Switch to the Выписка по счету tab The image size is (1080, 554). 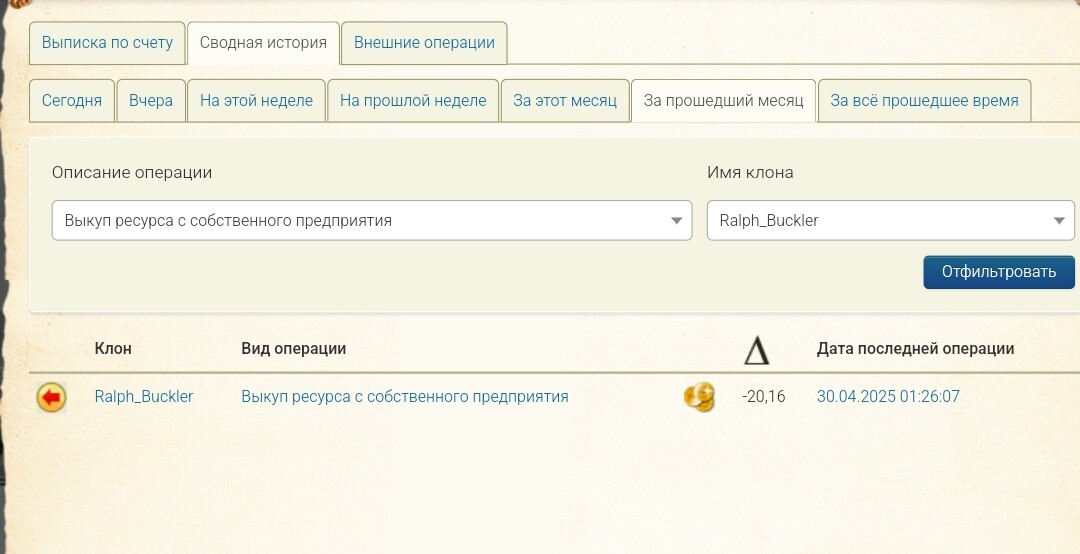click(x=107, y=43)
